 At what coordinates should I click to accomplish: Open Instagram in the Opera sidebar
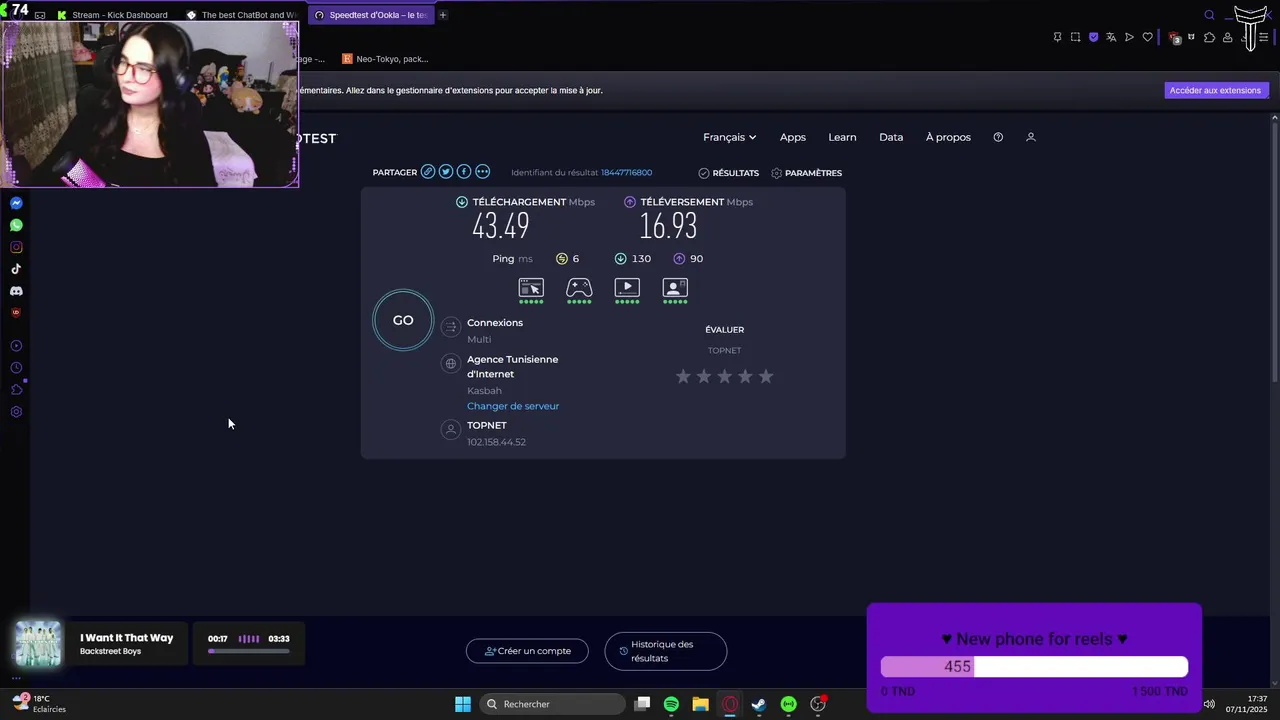(x=16, y=247)
